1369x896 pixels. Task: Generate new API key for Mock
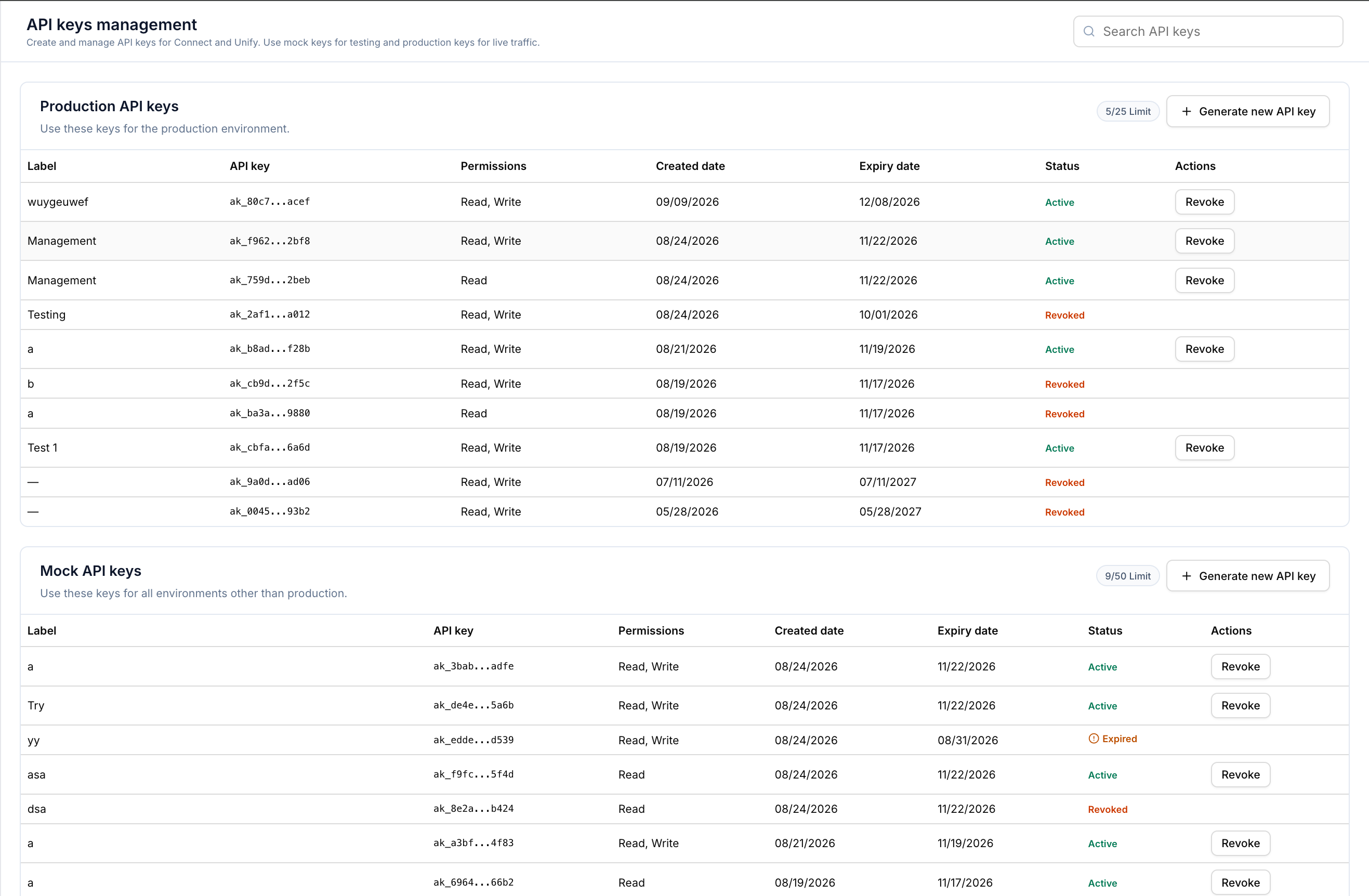[x=1247, y=576]
